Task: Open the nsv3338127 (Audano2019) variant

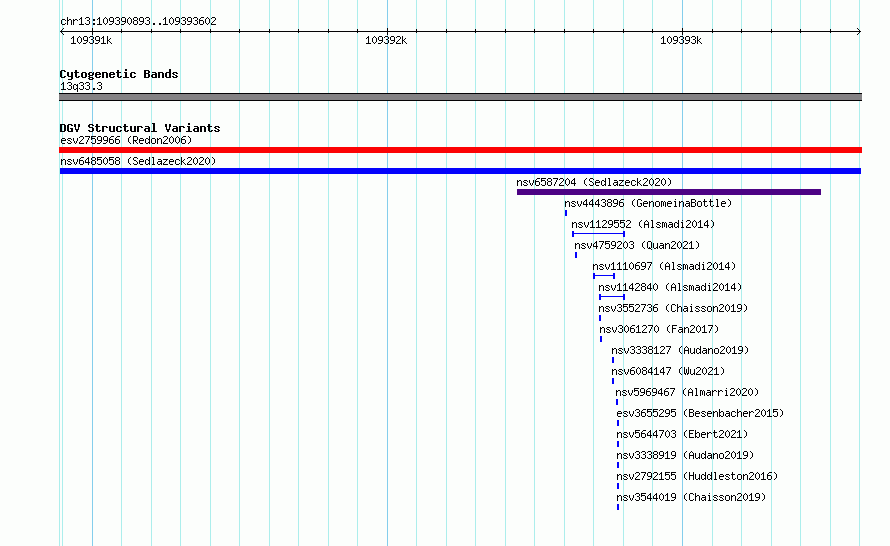Action: [680, 350]
